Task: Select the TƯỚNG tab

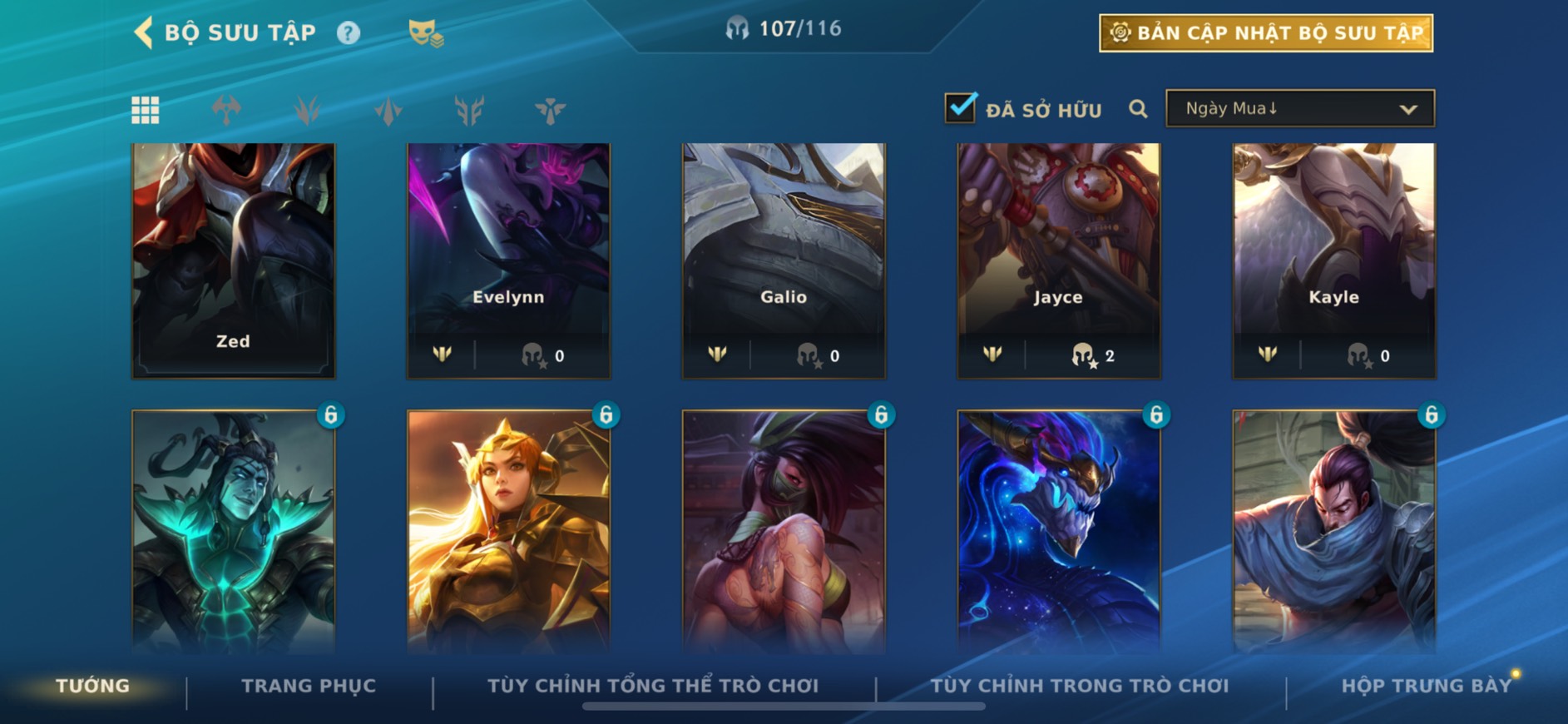Action: point(92,686)
